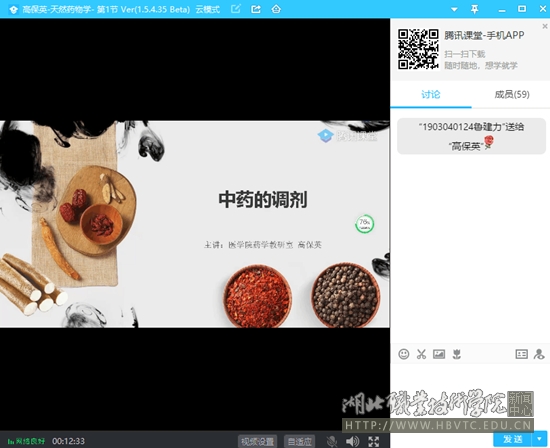Open the 自适应 display mode selector
The width and height of the screenshot is (550, 448).
pos(300,441)
